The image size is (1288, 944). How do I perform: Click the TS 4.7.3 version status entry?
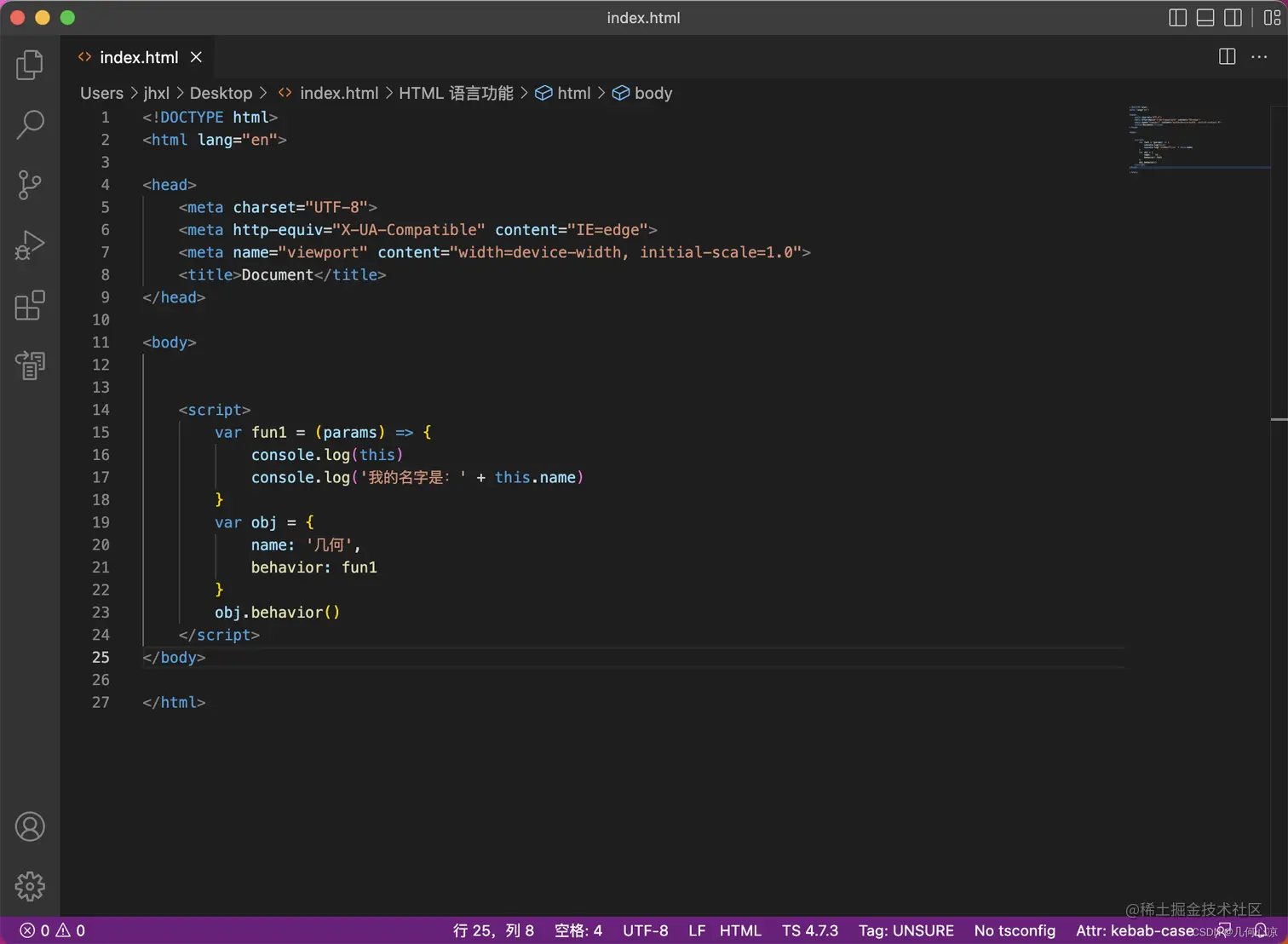point(810,930)
